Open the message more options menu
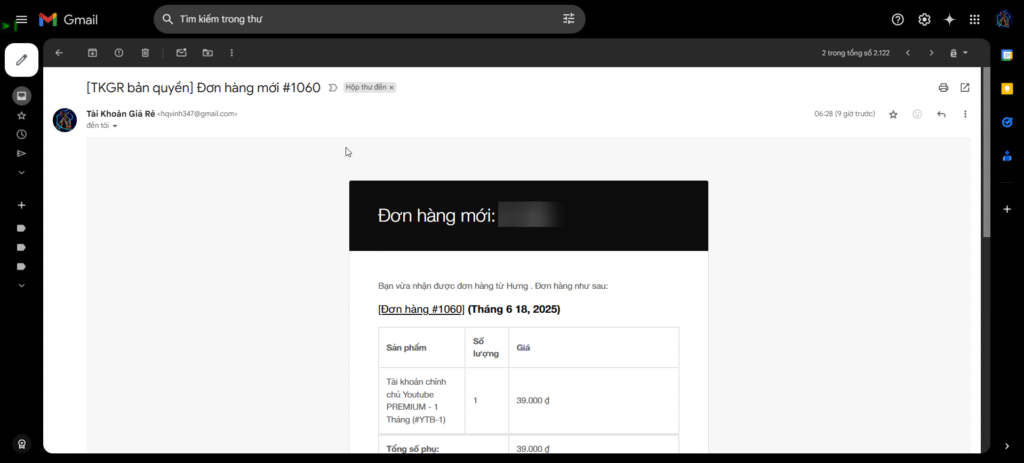Image resolution: width=1024 pixels, height=463 pixels. 965,114
